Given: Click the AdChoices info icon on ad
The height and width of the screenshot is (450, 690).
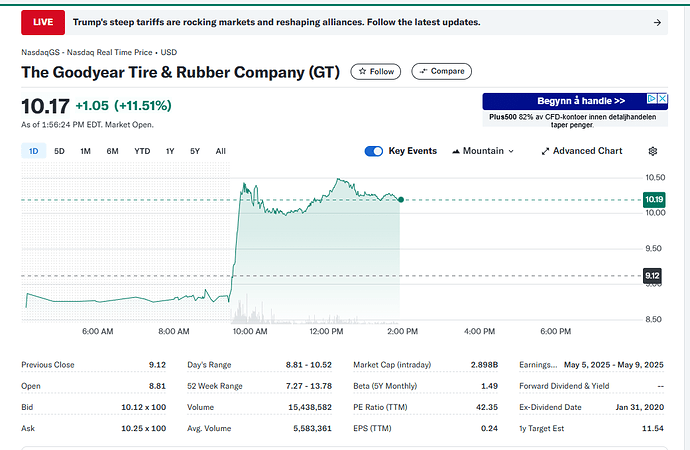Looking at the screenshot, I should pyautogui.click(x=652, y=99).
